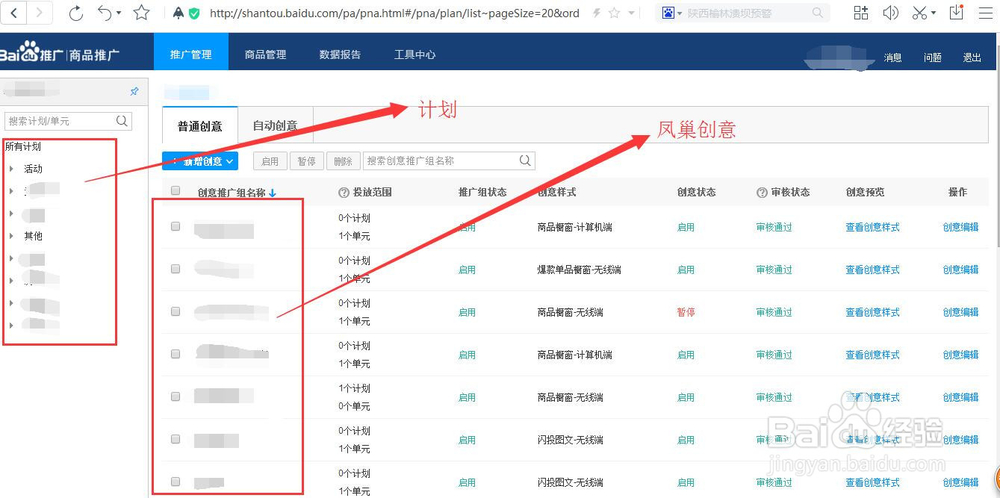Viewport: 1000px width, 498px height.
Task: Click the red 暂停 creative status text
Action: coord(686,312)
